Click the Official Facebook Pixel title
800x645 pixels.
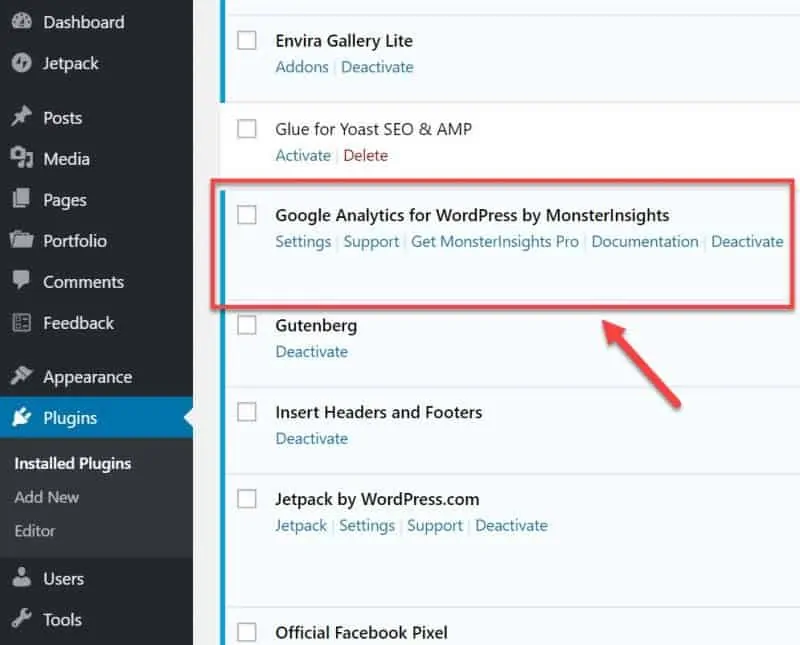click(x=361, y=632)
